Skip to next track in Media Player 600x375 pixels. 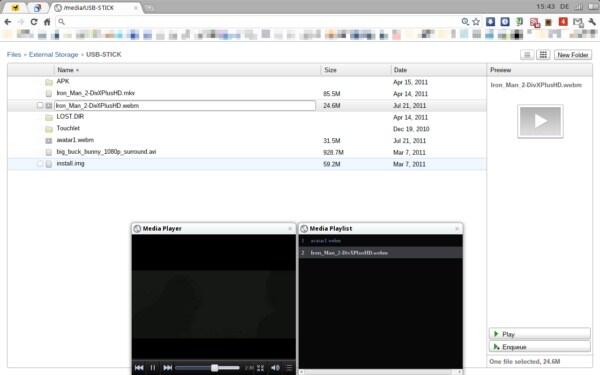click(x=167, y=368)
